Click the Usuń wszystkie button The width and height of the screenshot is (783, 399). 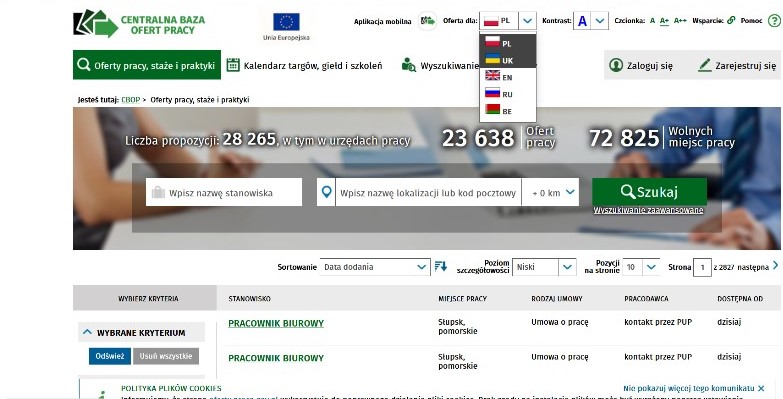[x=166, y=356]
